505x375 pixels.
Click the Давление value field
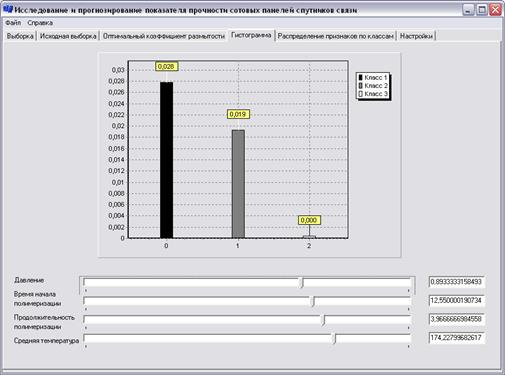tap(456, 282)
